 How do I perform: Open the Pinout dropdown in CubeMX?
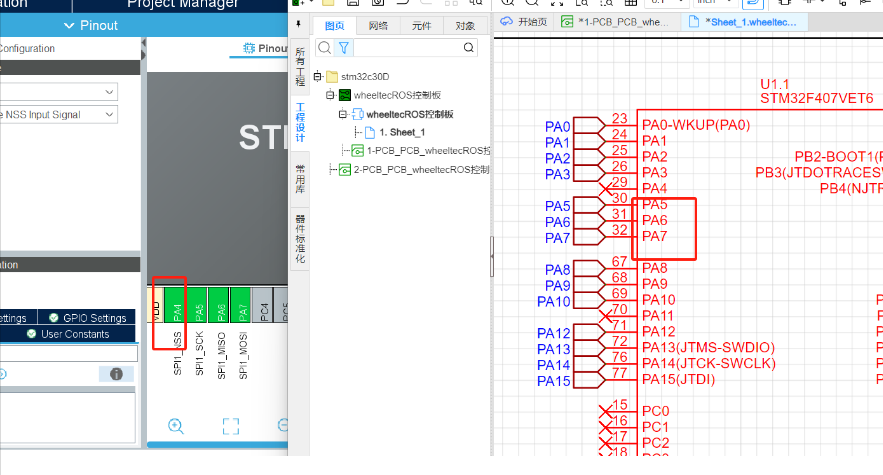click(x=91, y=25)
